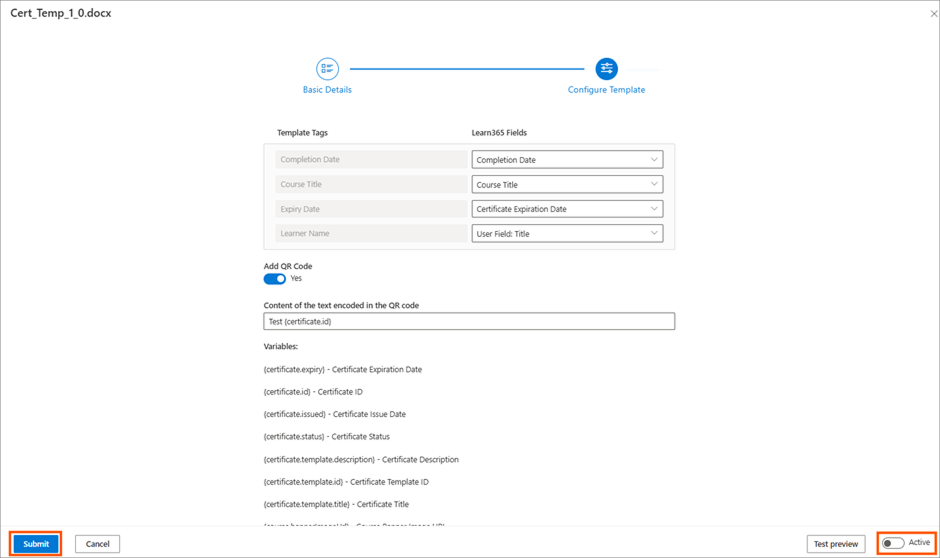Click the Basic Details step icon

pos(327,69)
